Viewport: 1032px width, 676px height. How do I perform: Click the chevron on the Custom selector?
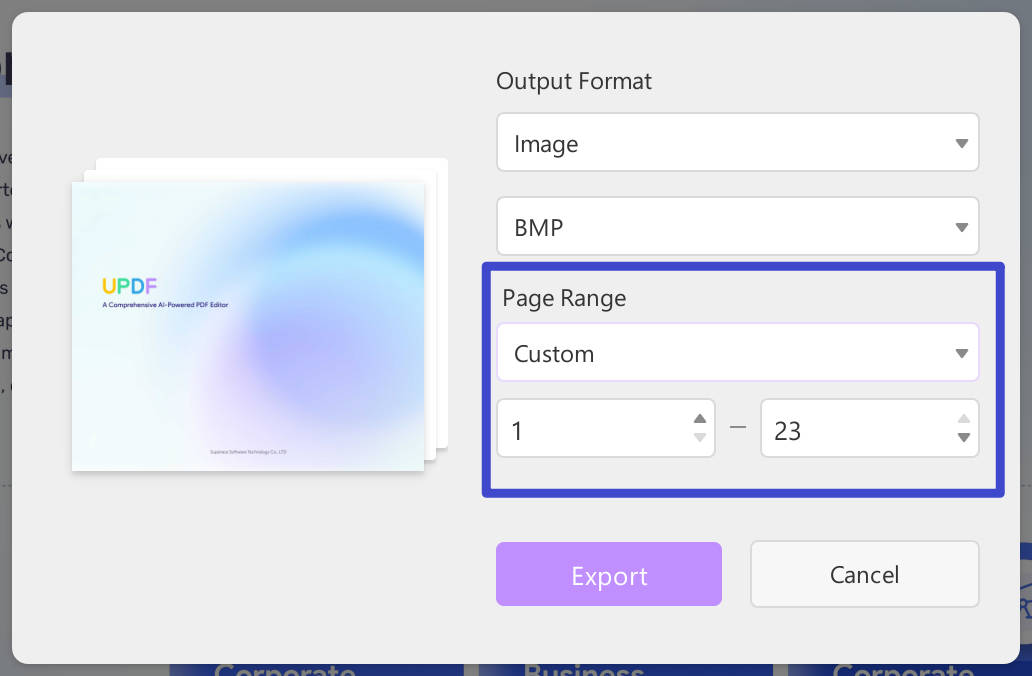click(961, 352)
